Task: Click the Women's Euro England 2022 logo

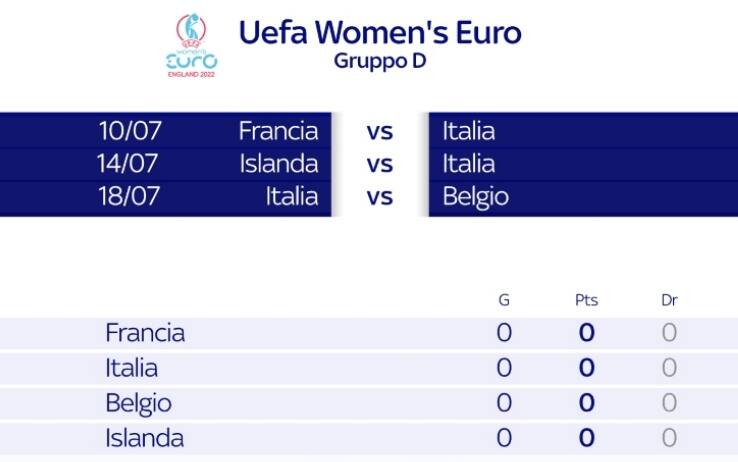Action: click(191, 46)
